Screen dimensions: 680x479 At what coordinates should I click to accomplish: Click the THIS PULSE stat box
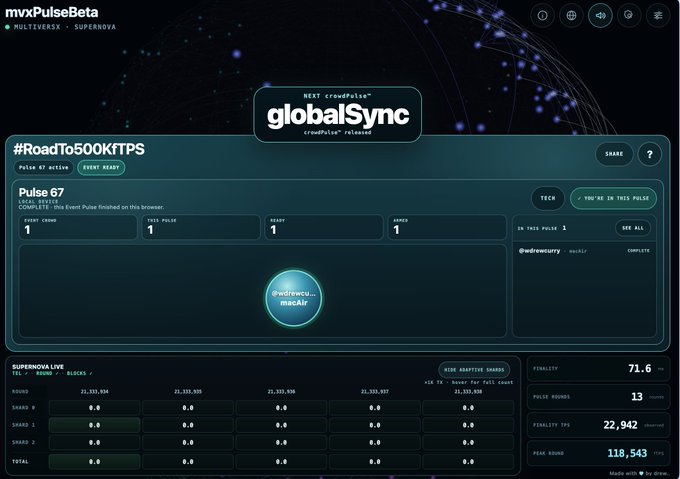click(201, 227)
